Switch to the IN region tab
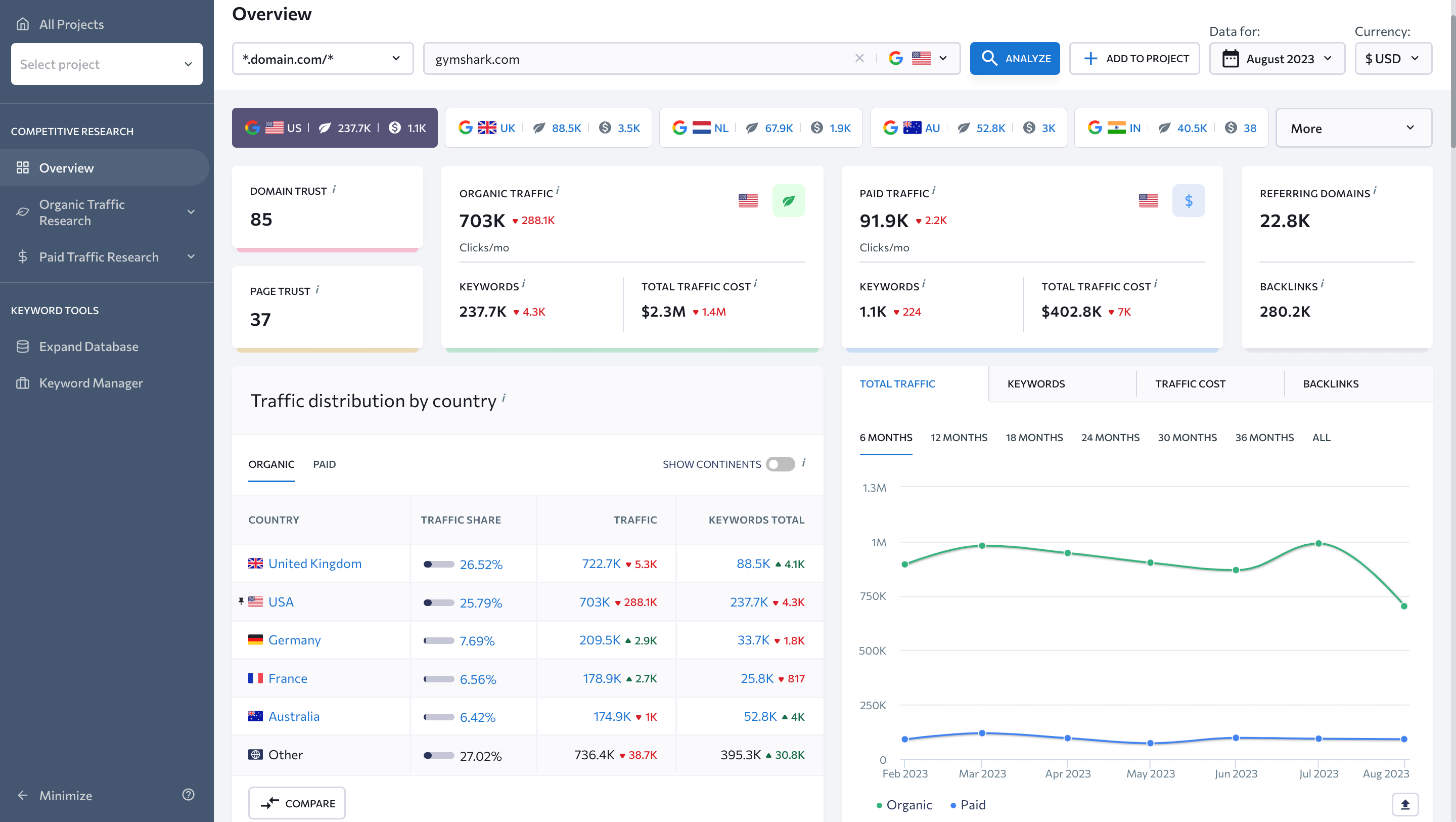 (1171, 128)
